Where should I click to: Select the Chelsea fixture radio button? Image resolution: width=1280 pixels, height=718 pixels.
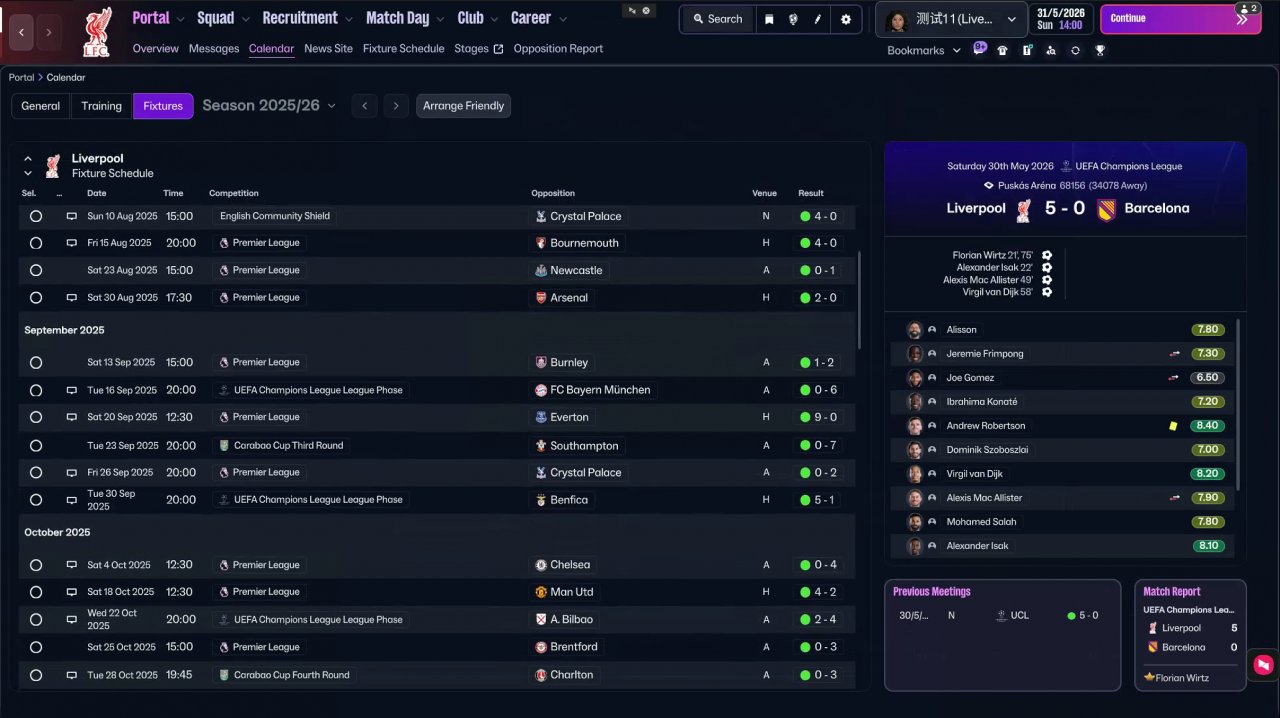click(x=36, y=565)
